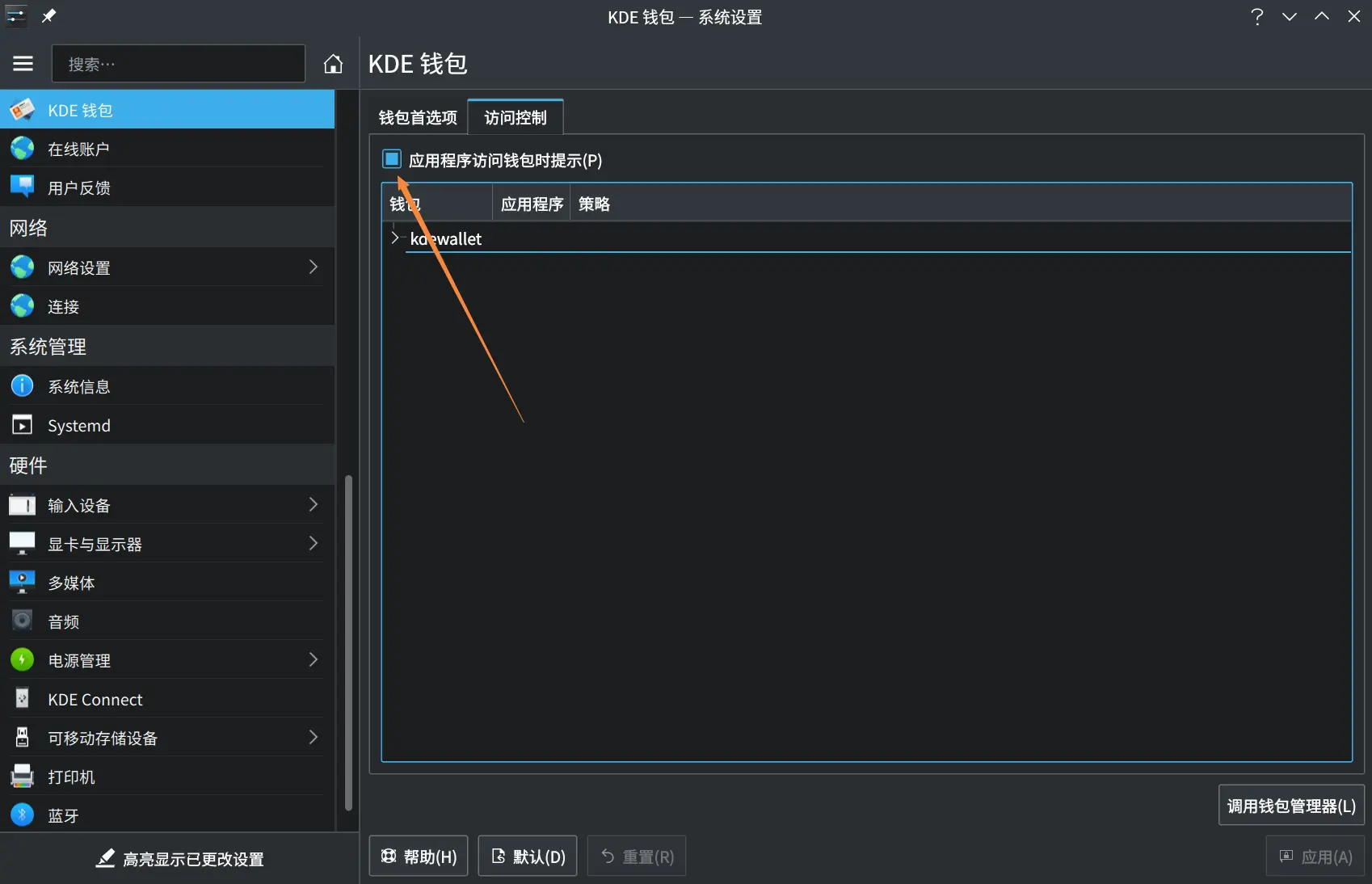Click the 搜索 search field
The image size is (1372, 884).
179,63
